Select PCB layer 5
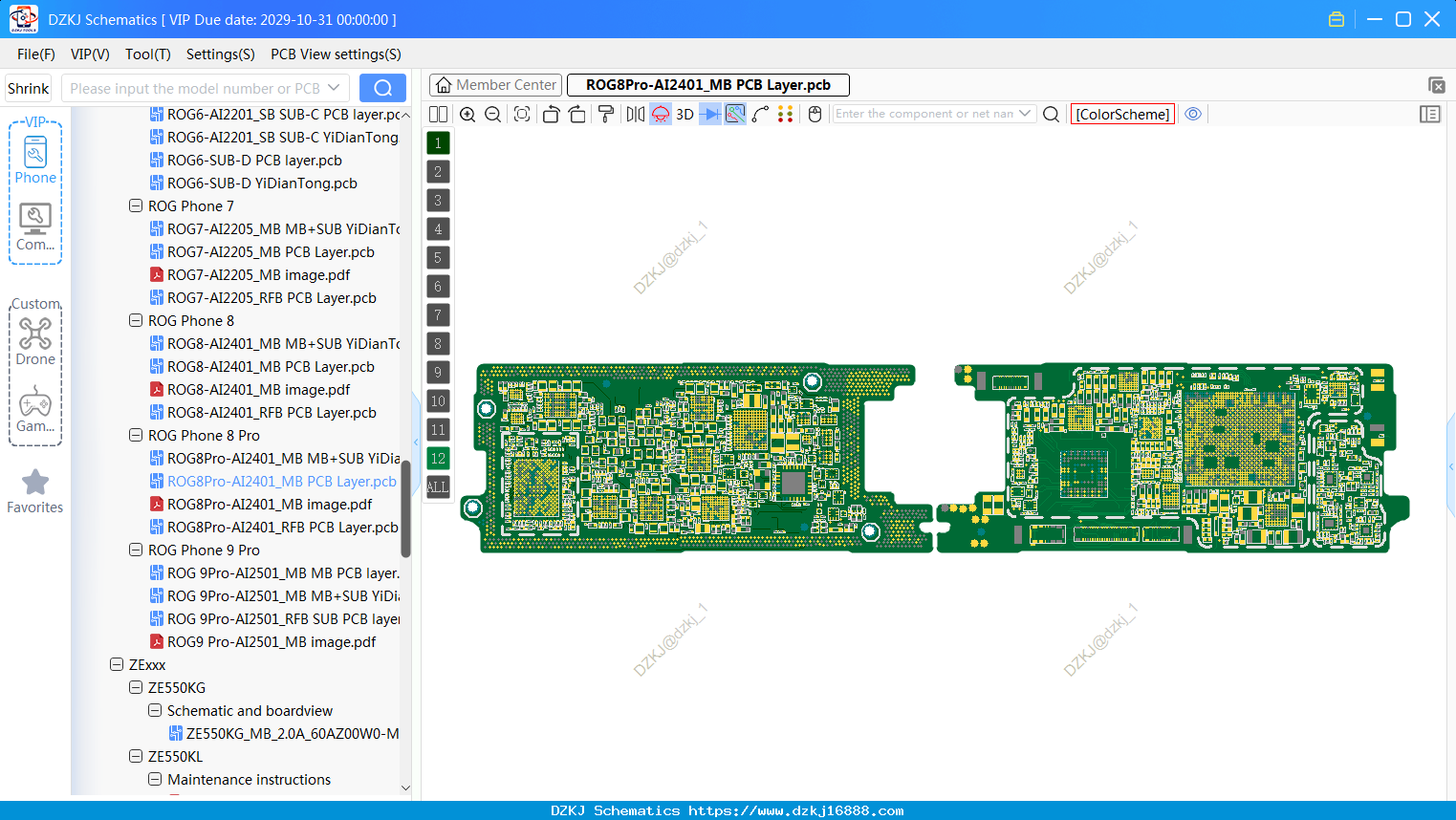 (438, 258)
